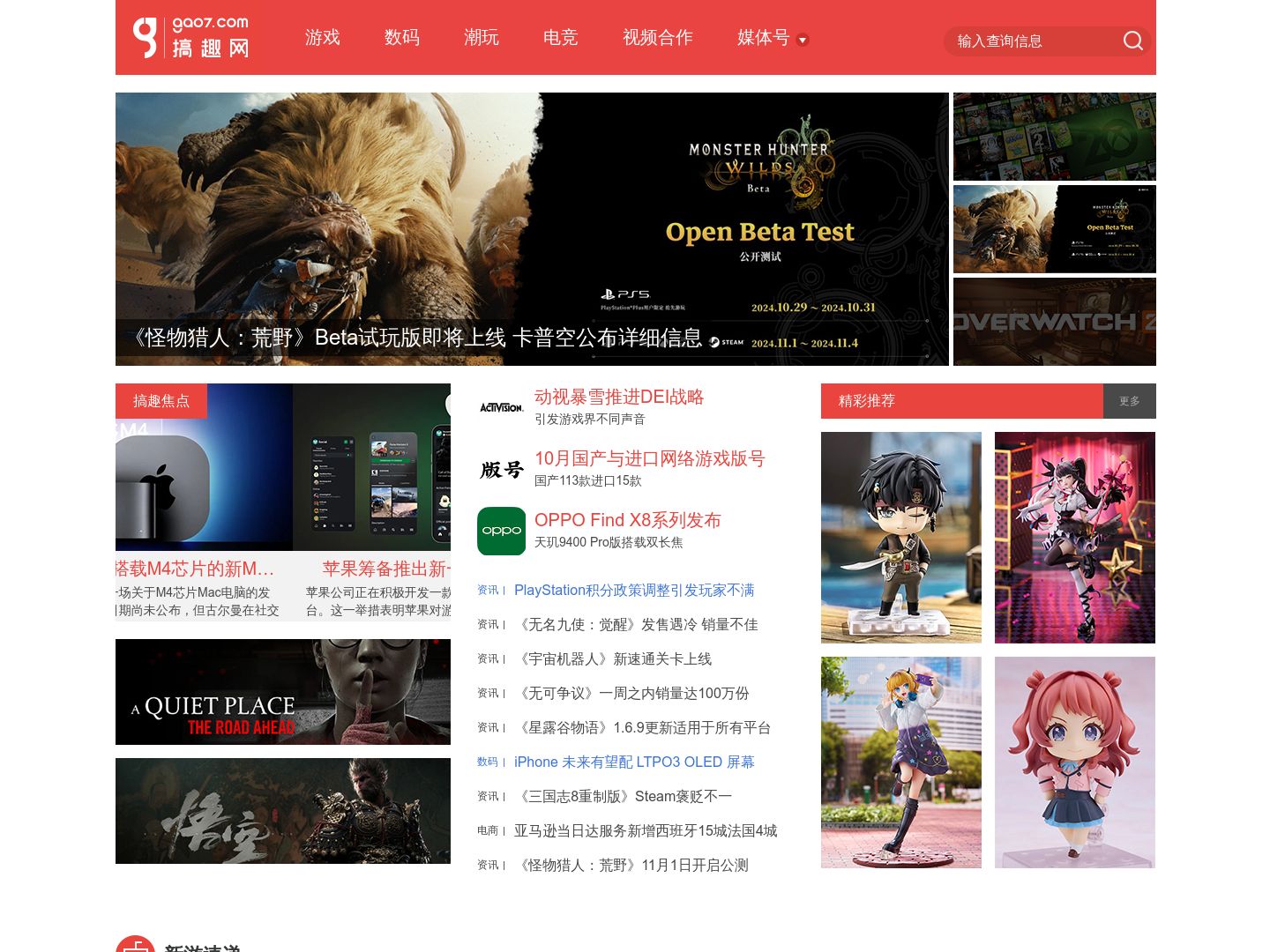This screenshot has width=1270, height=952.
Task: Open the 游戏 navigation menu item
Action: click(323, 37)
